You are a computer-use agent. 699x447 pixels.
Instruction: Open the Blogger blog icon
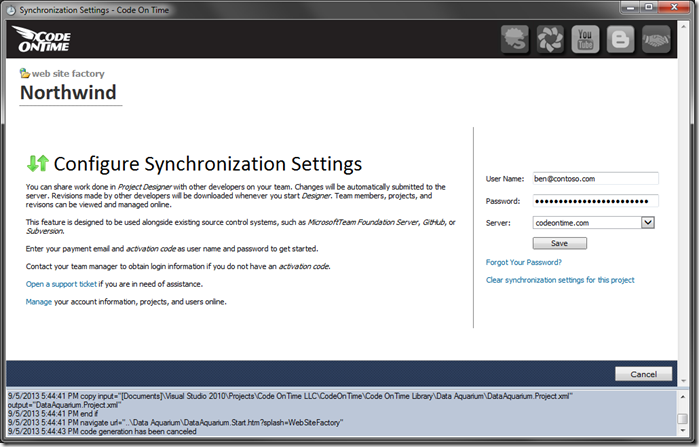point(621,39)
